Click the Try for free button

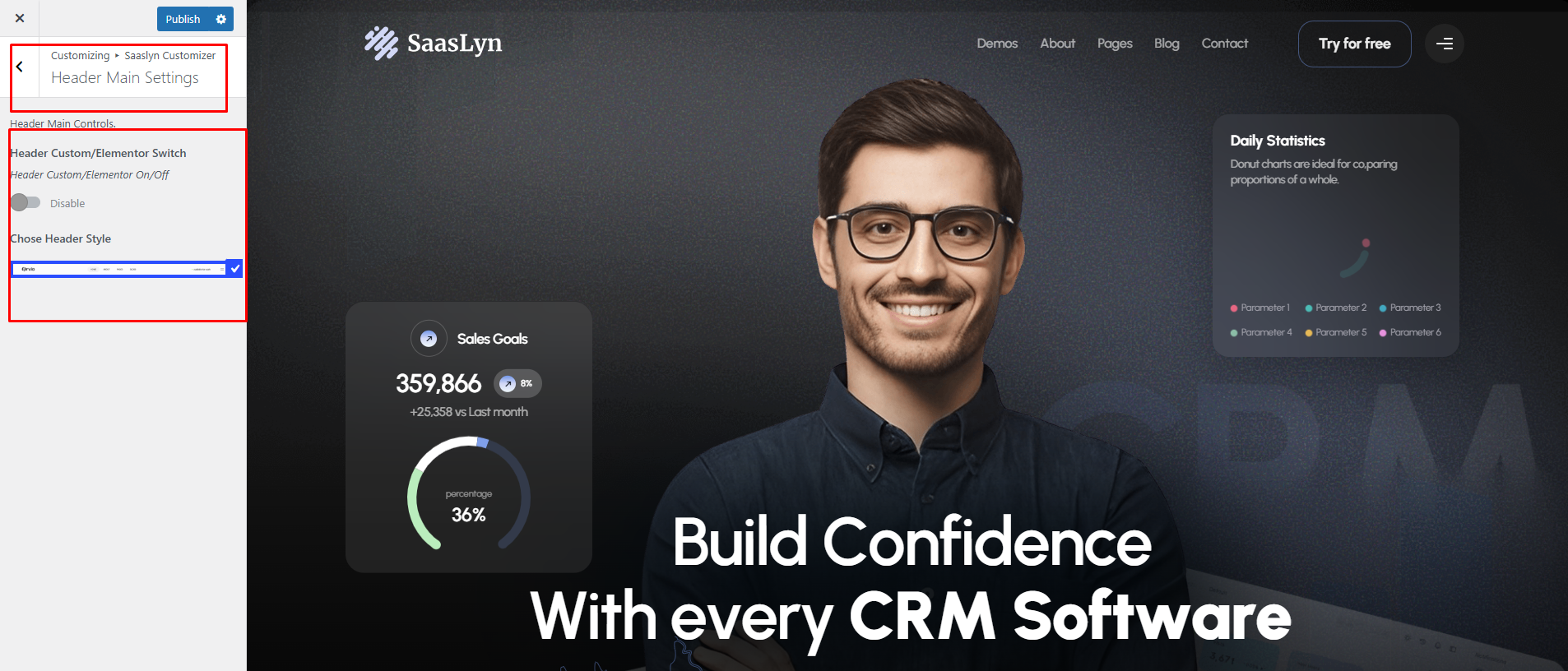click(1354, 44)
